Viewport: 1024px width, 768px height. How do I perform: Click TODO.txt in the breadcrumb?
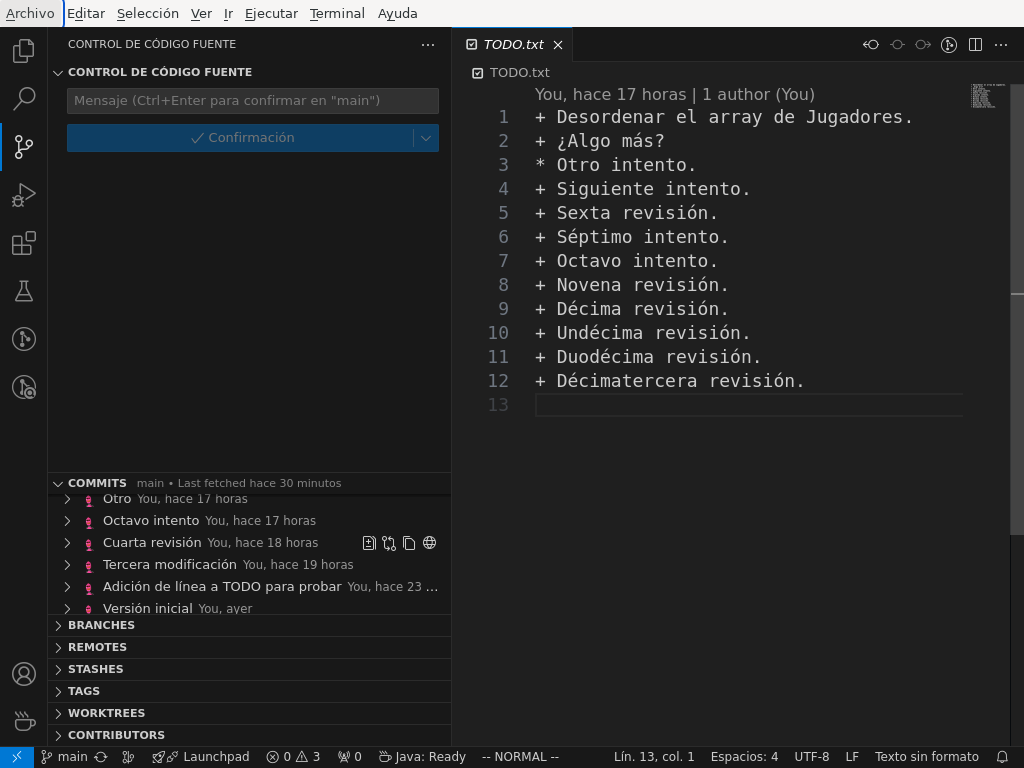click(x=519, y=72)
